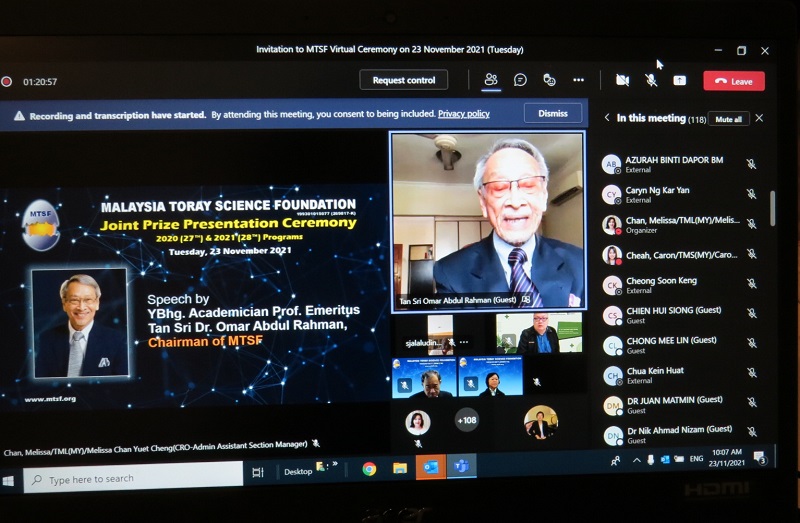
Task: Select Chan, Melissa organizer avatar photo
Action: (x=611, y=225)
